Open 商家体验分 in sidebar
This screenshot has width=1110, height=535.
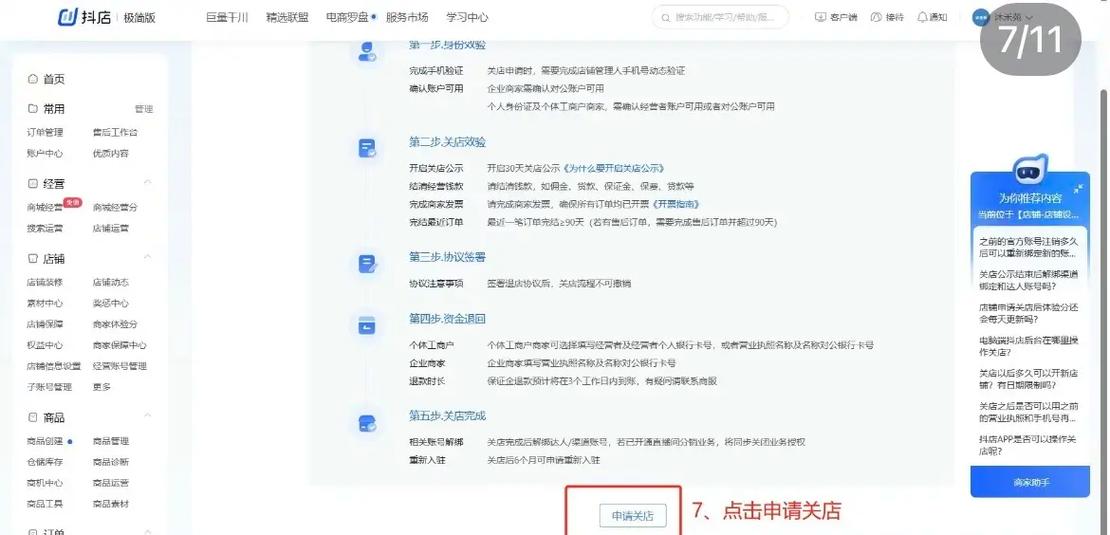(x=115, y=324)
